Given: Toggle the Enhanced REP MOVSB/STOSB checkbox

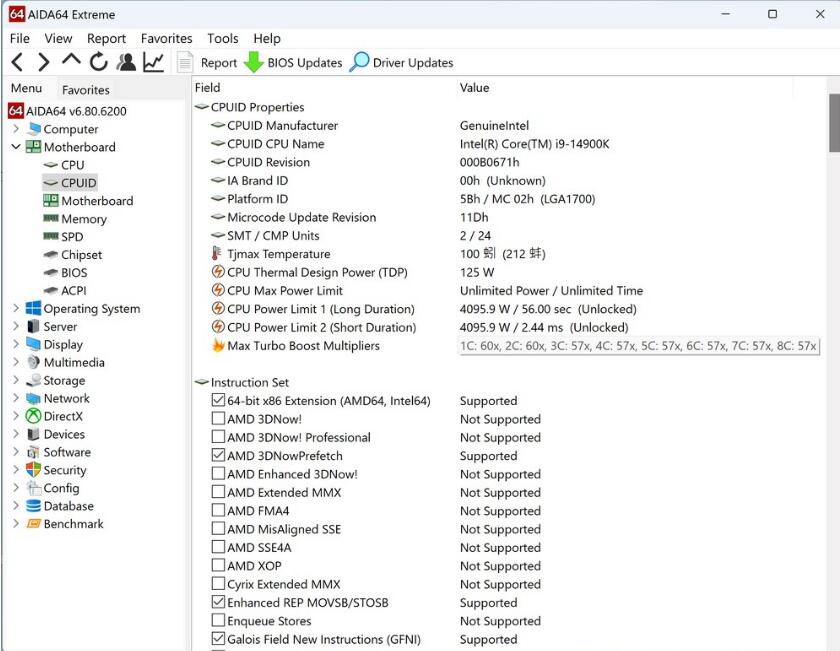Looking at the screenshot, I should click(x=218, y=602).
